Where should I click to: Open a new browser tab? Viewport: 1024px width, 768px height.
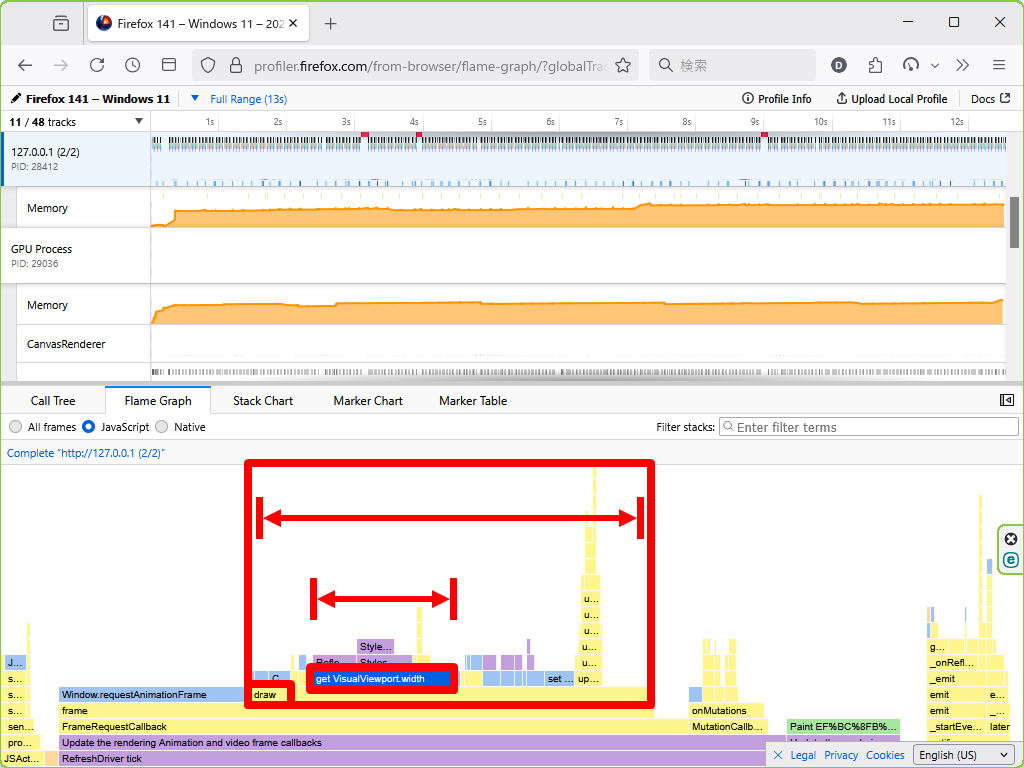coord(330,24)
